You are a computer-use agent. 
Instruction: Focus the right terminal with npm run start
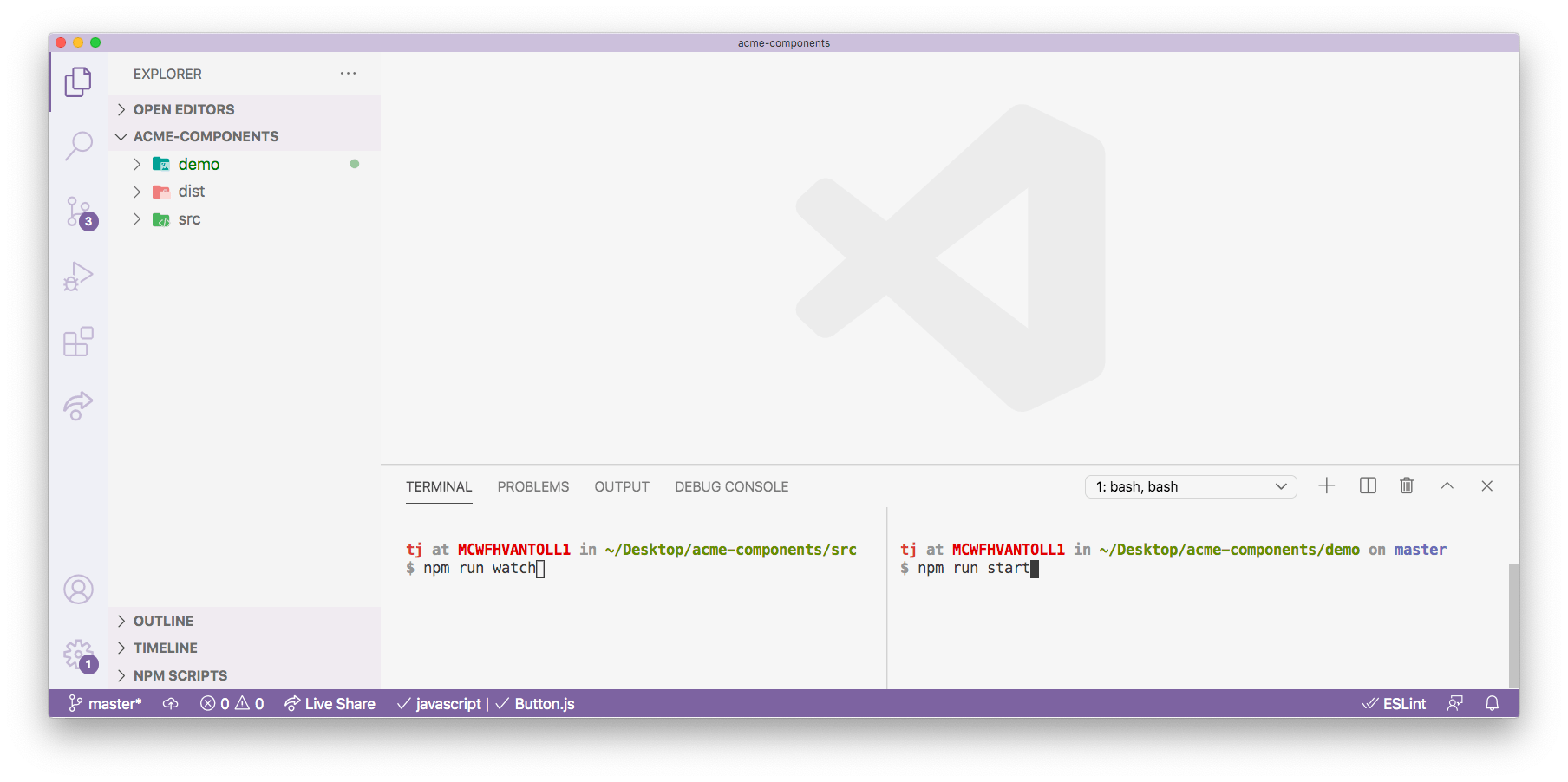coord(1198,598)
